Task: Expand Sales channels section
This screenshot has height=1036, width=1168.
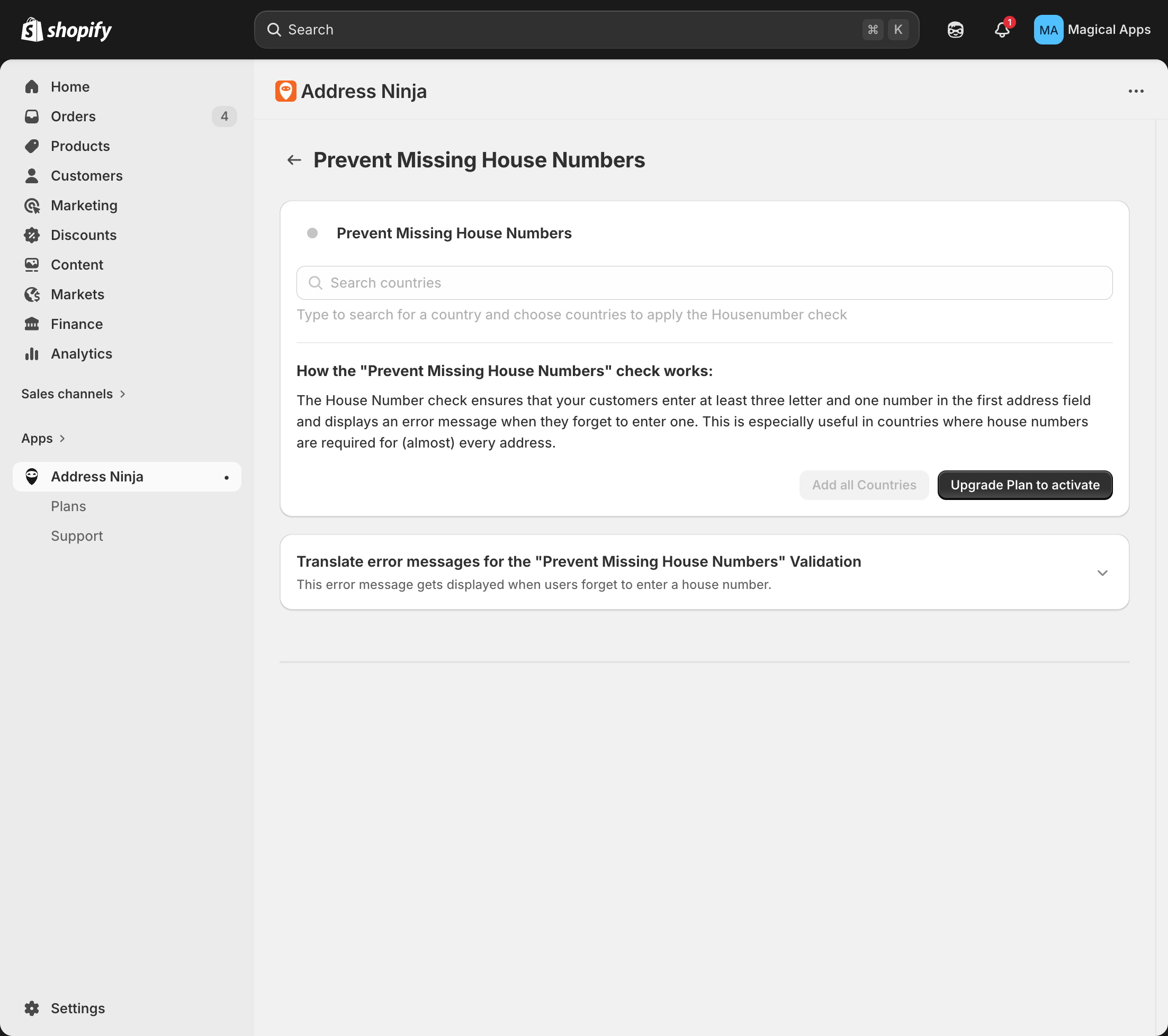Action: (x=73, y=394)
